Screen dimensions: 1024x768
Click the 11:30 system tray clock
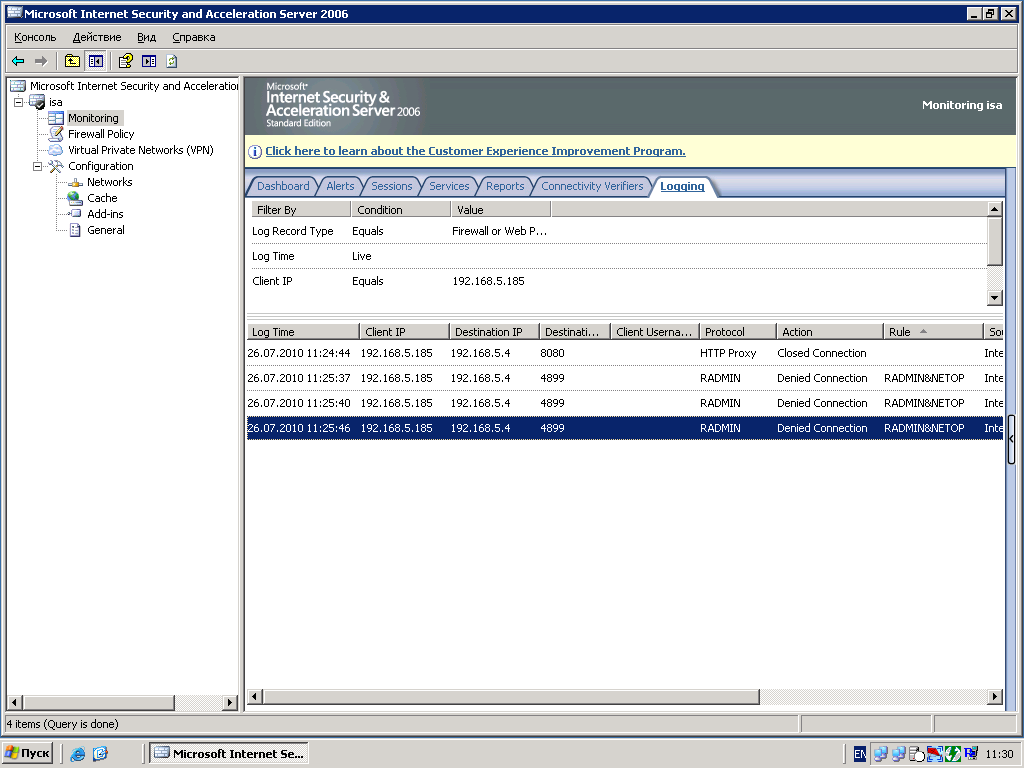coord(999,754)
